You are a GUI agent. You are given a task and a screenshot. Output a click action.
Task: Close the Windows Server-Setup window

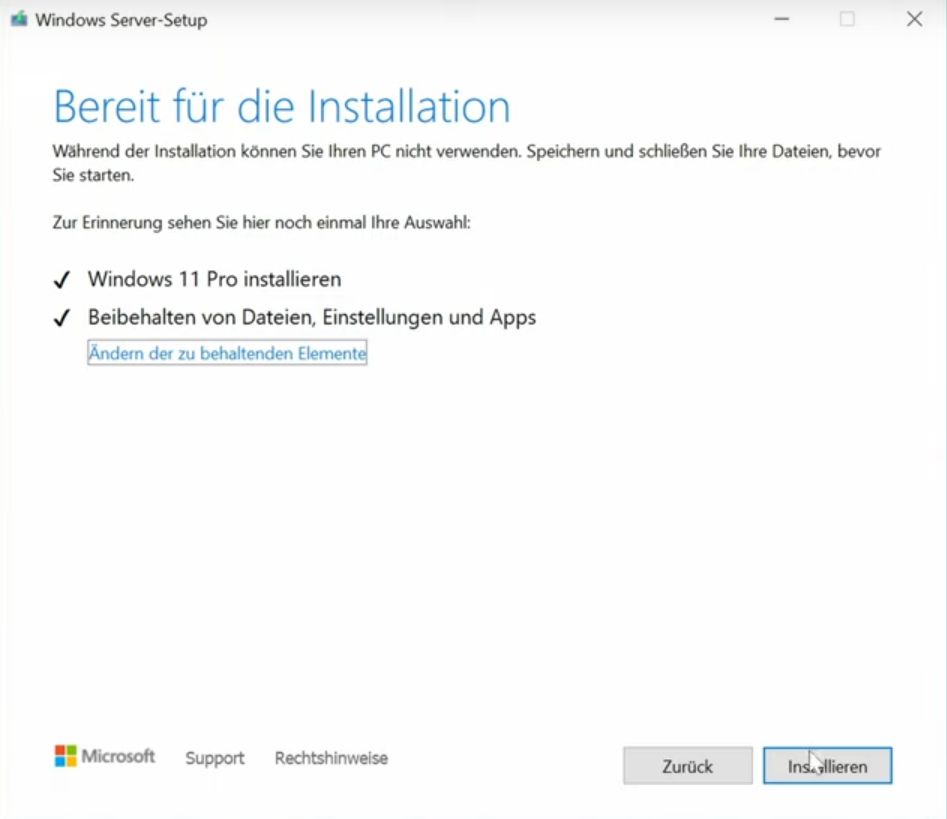pos(914,20)
